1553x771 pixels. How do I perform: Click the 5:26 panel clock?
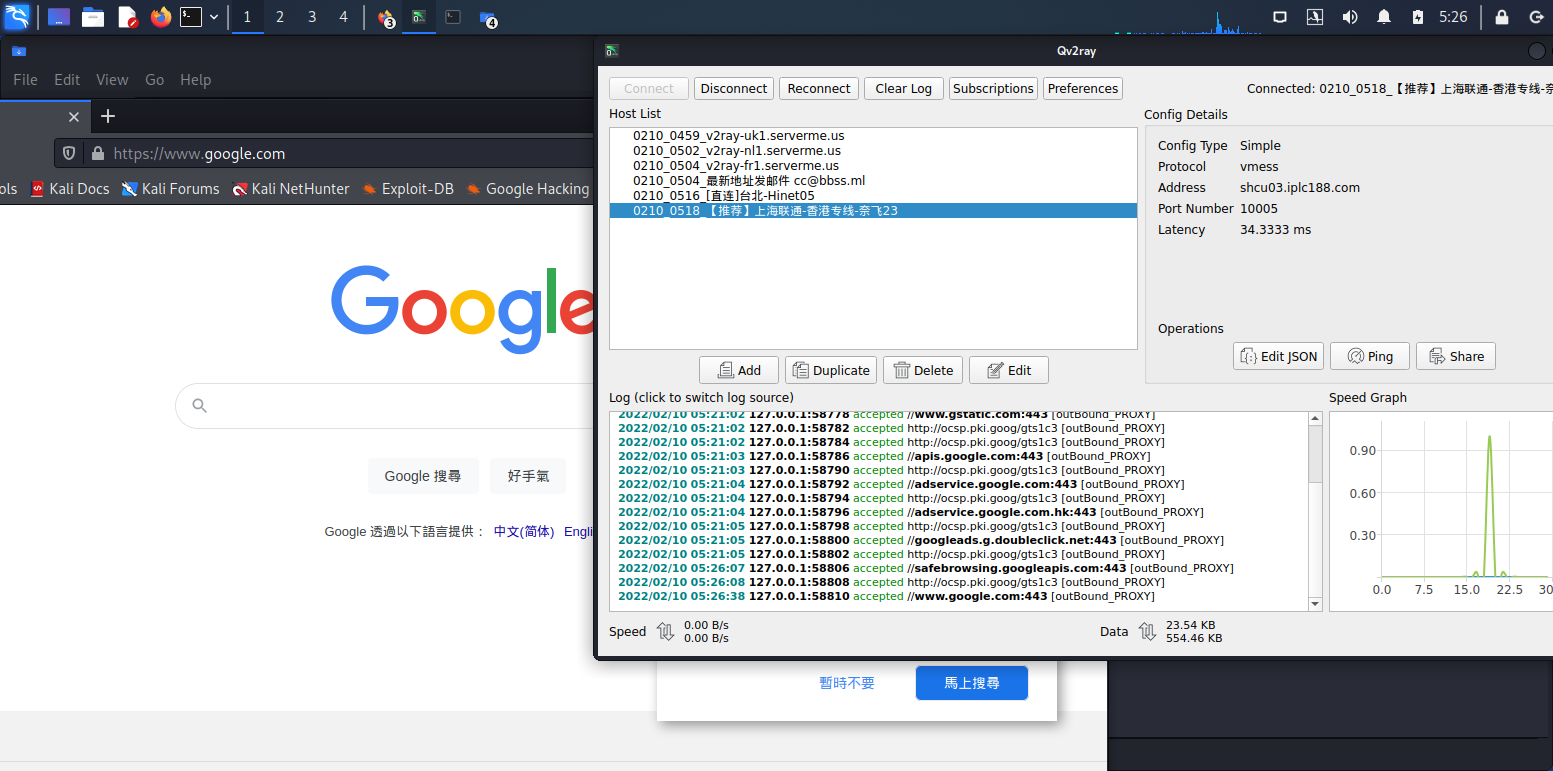[1453, 17]
